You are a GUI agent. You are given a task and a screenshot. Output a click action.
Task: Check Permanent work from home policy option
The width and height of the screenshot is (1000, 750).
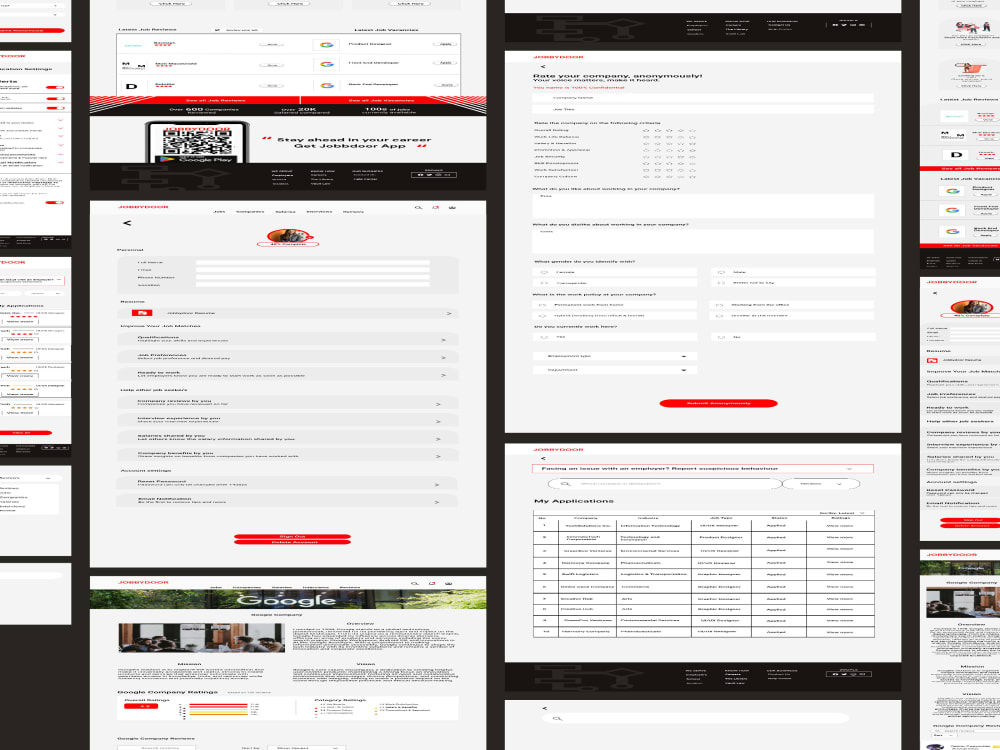pyautogui.click(x=541, y=304)
